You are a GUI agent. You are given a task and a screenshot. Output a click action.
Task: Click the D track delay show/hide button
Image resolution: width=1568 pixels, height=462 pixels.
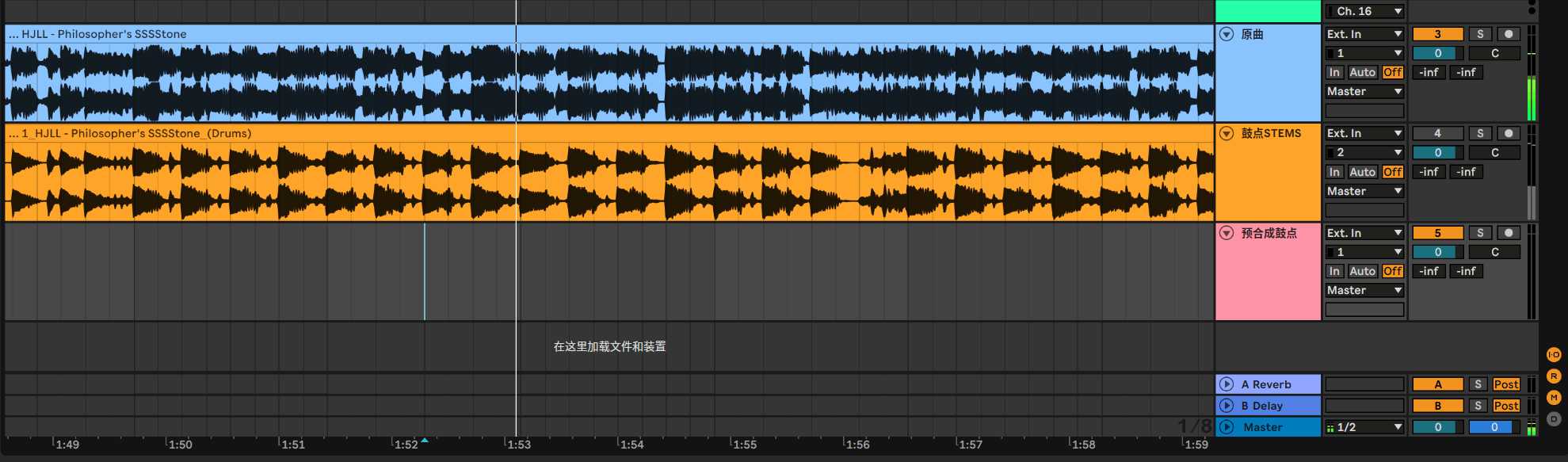tap(1554, 419)
